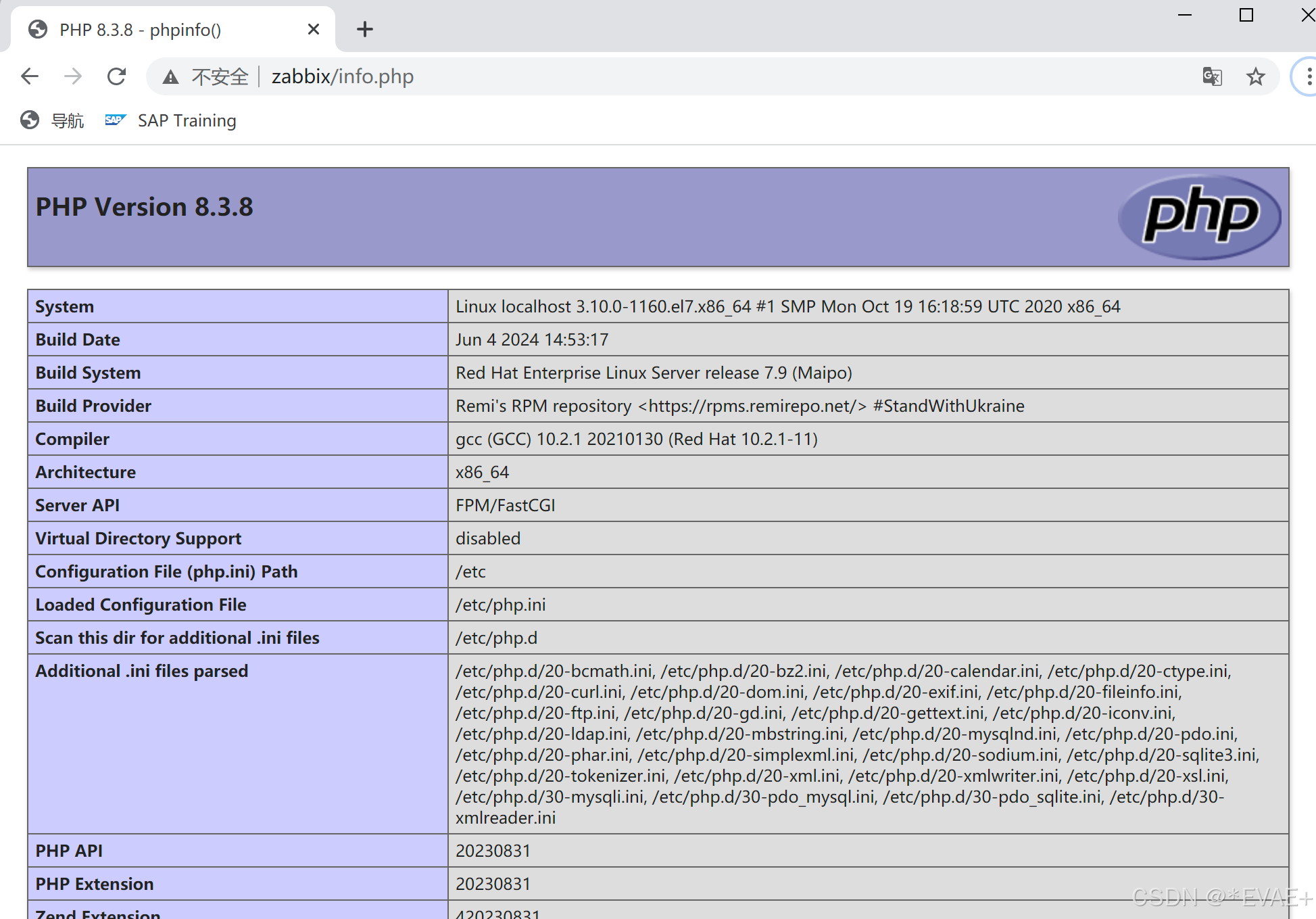Viewport: 1316px width, 919px height.
Task: Switch to the PHP 8.3.8 - phpinfo() tab
Action: (139, 29)
